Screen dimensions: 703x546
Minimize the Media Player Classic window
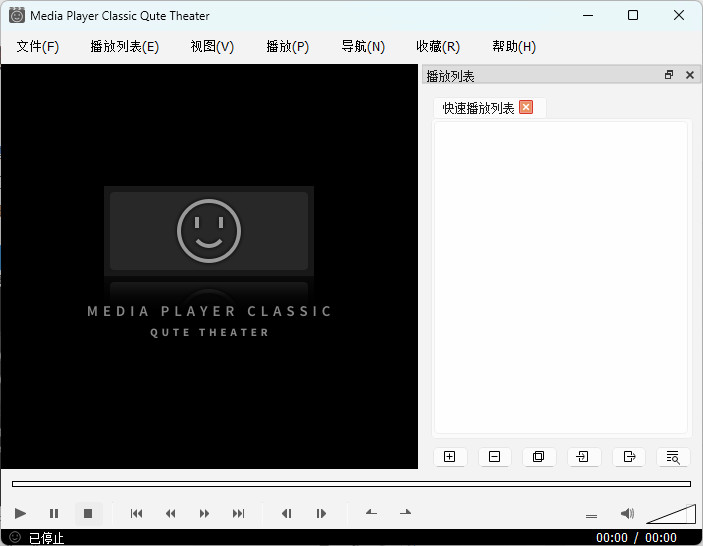pyautogui.click(x=588, y=15)
